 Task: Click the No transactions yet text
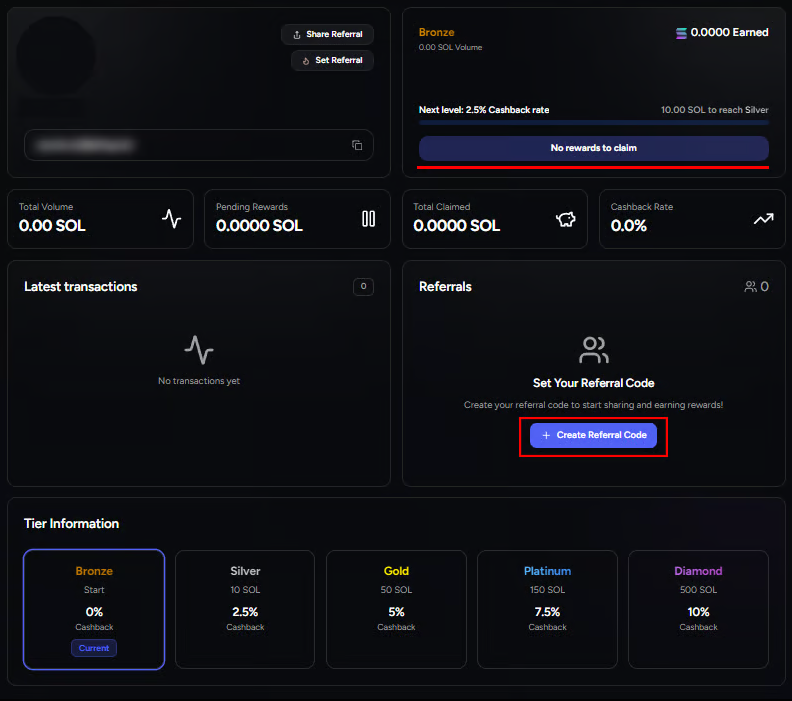click(199, 381)
